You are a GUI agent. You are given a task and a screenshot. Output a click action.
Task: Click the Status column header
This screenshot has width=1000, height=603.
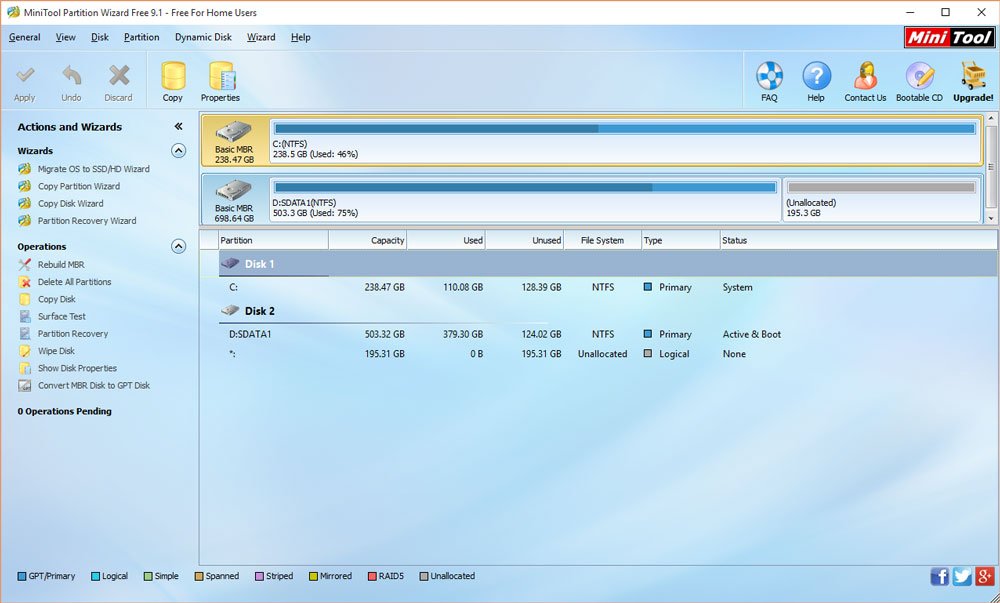858,240
